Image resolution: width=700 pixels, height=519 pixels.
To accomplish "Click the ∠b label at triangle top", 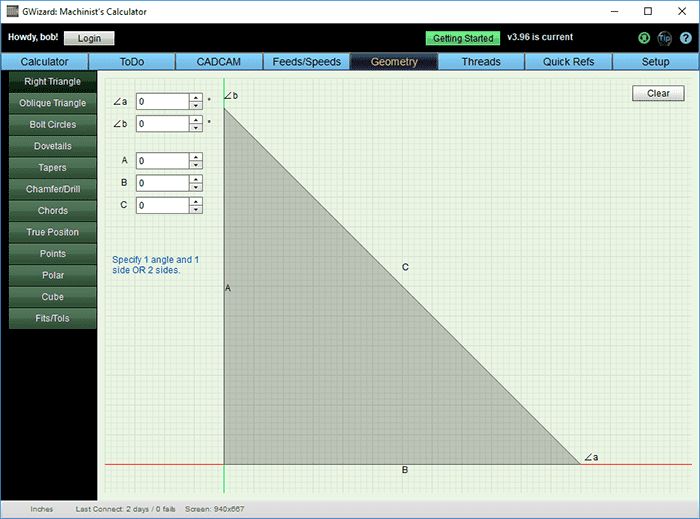I will (x=231, y=95).
